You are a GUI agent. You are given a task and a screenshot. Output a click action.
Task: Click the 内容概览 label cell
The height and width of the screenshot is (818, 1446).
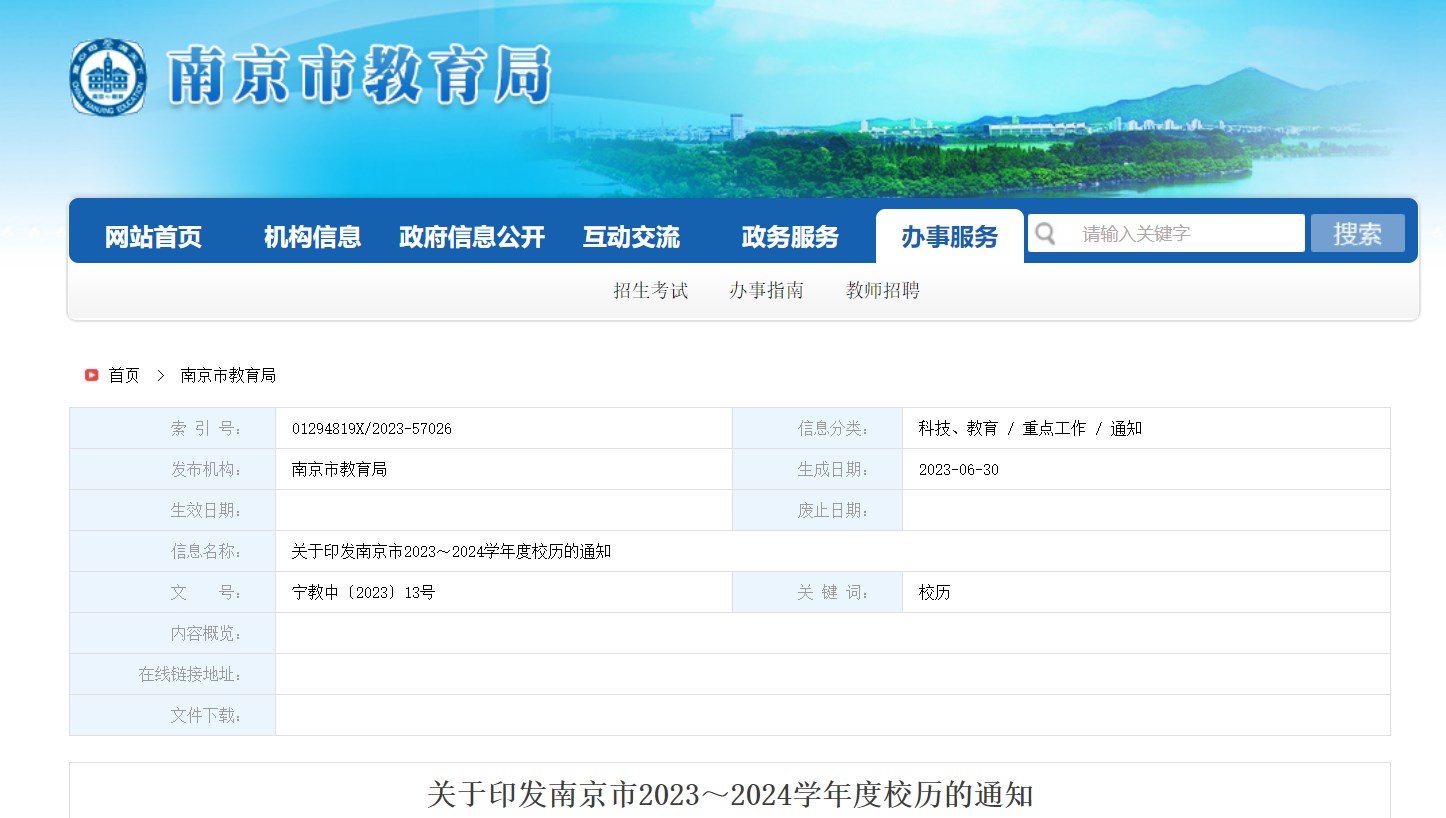(172, 633)
